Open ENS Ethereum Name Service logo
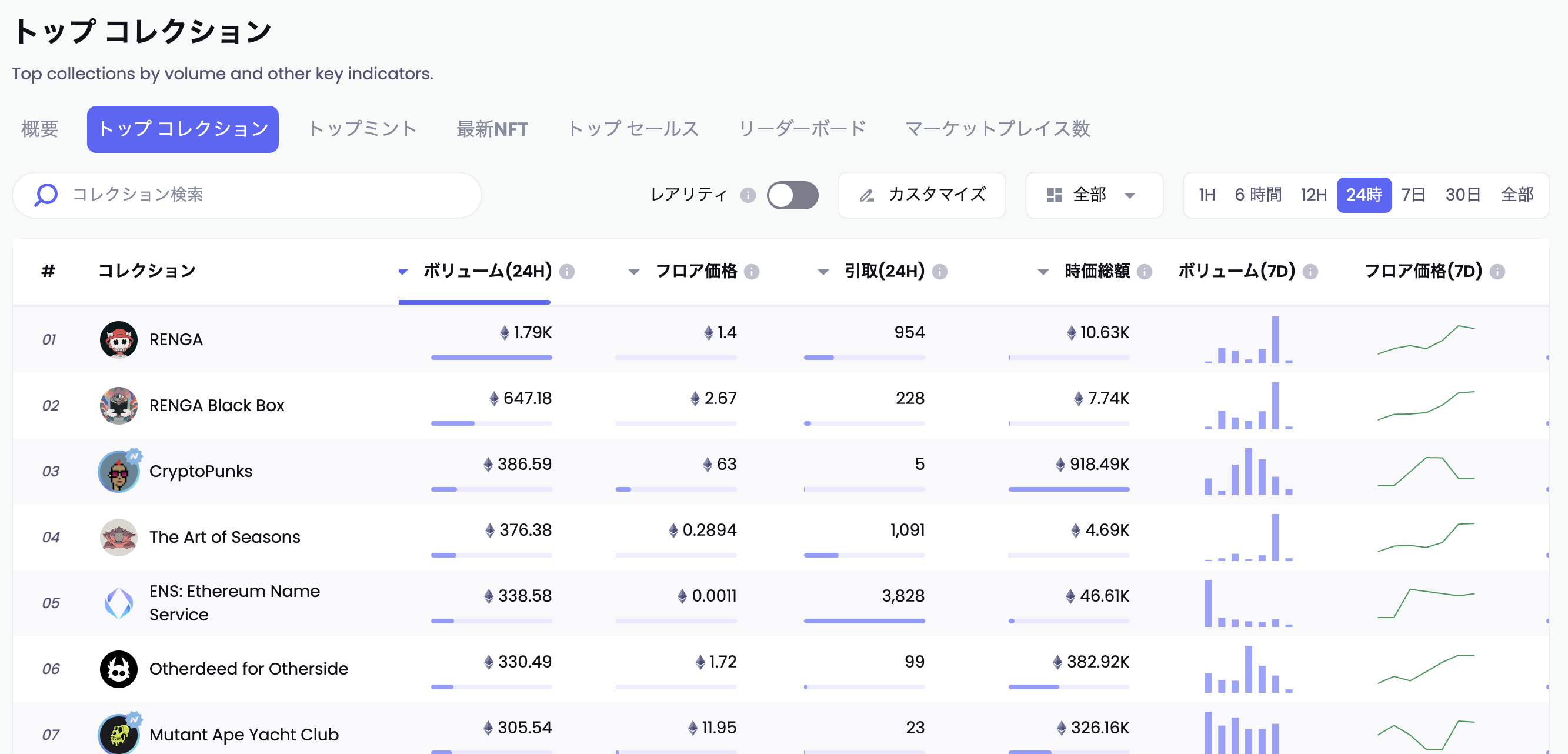 tap(119, 602)
